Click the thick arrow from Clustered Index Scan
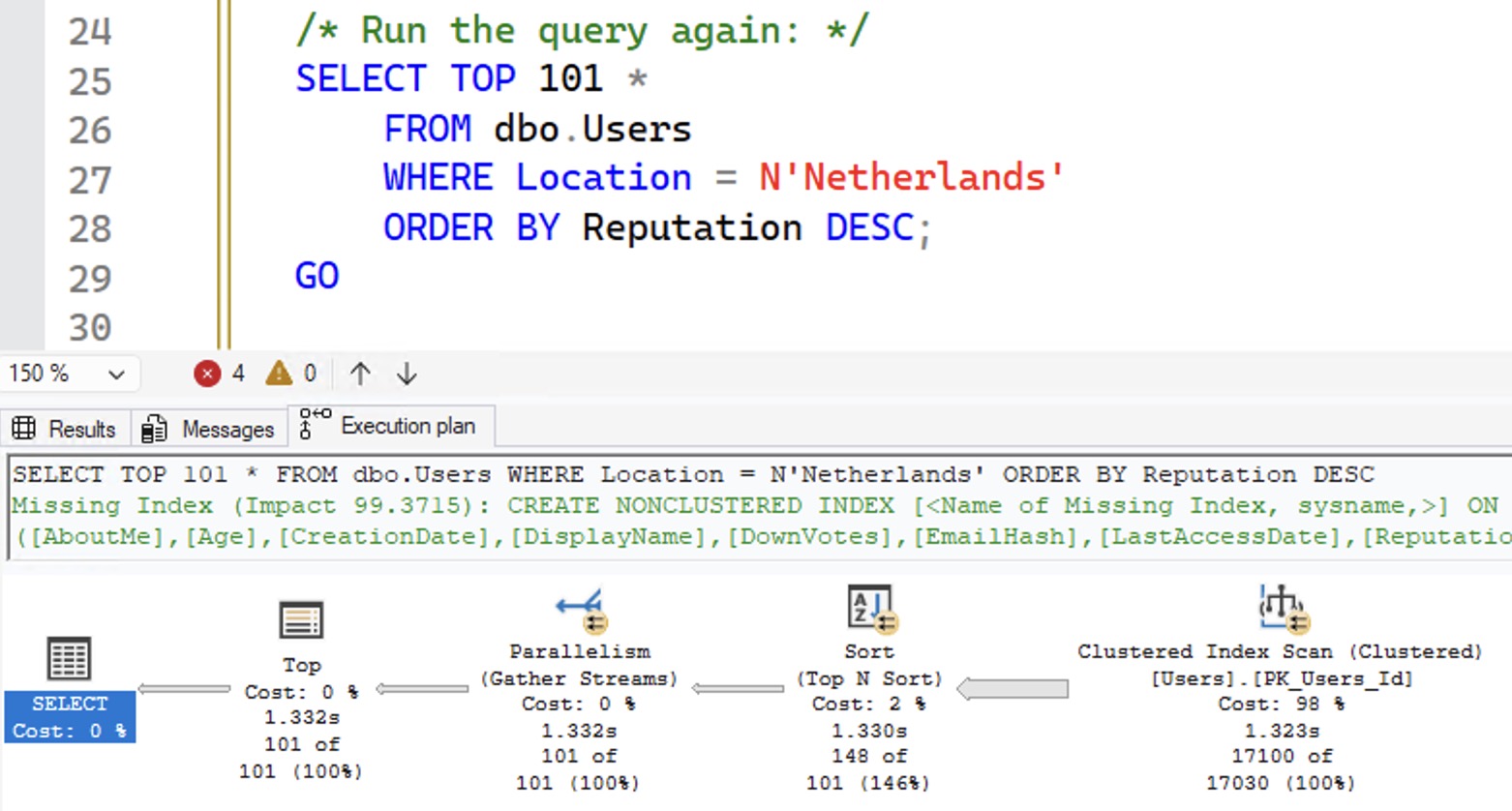Screen dimensions: 1512x811 point(1013,689)
